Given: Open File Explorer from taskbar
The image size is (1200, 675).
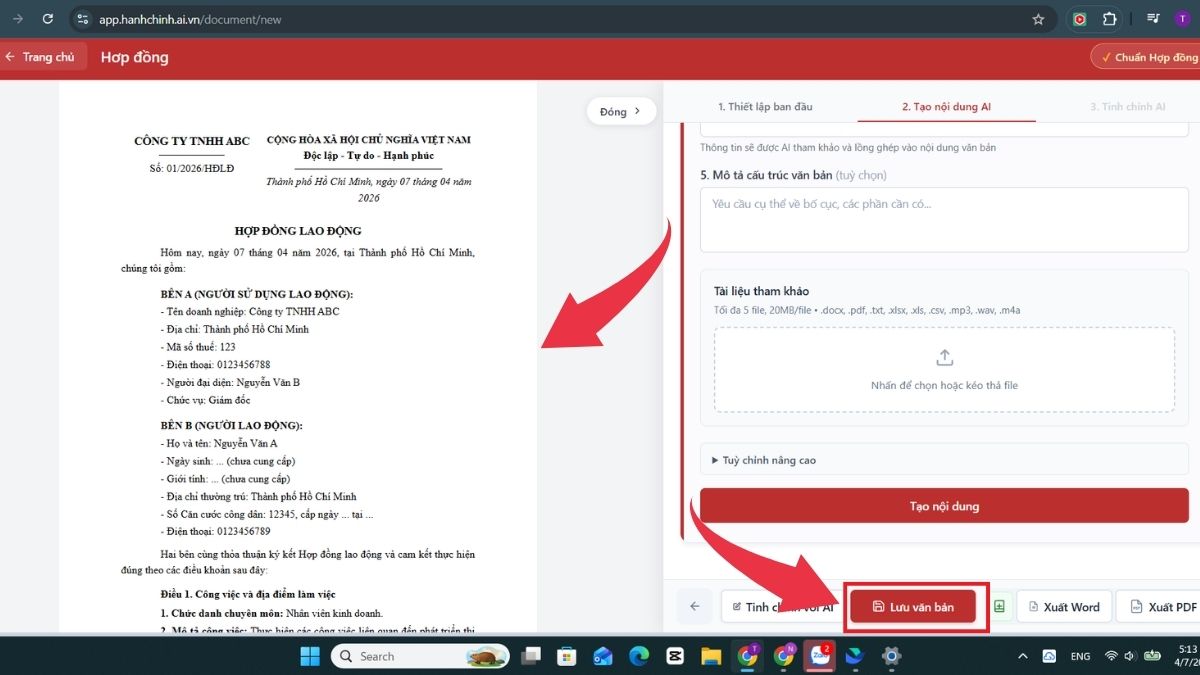Looking at the screenshot, I should click(711, 656).
